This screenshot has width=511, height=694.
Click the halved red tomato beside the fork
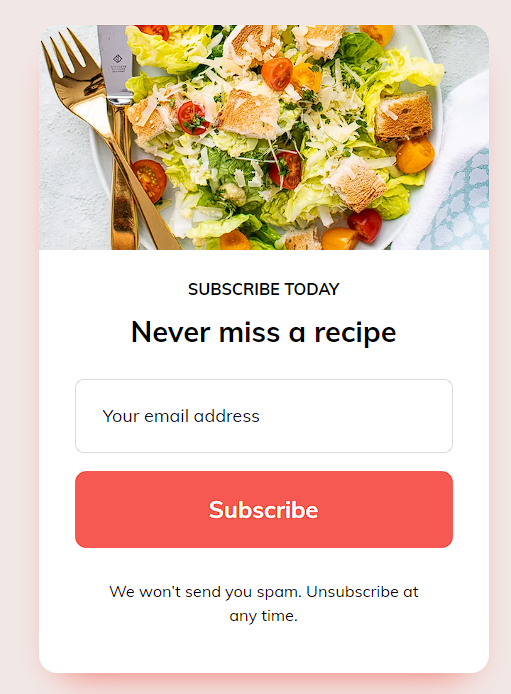150,180
